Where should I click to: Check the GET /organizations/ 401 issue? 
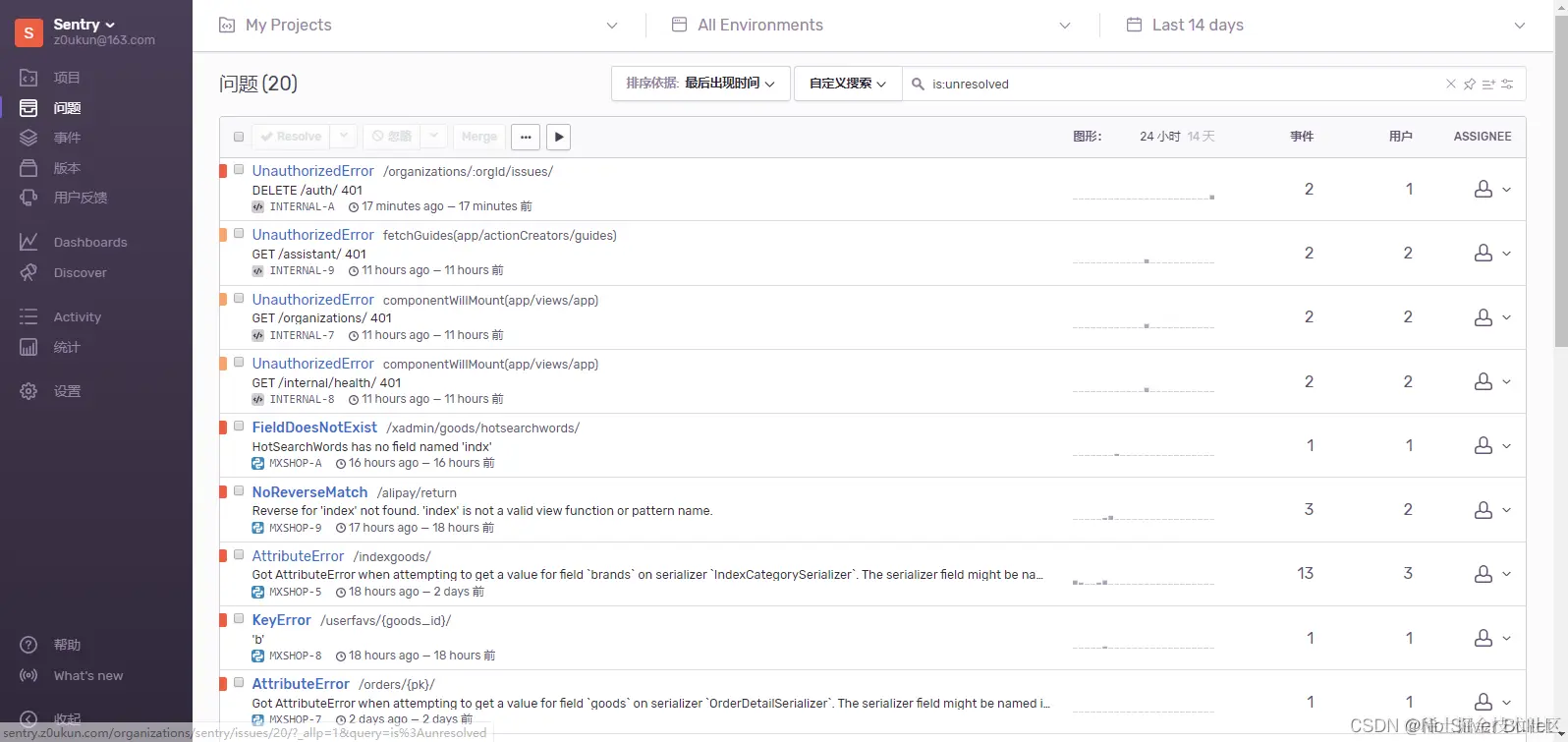[239, 298]
